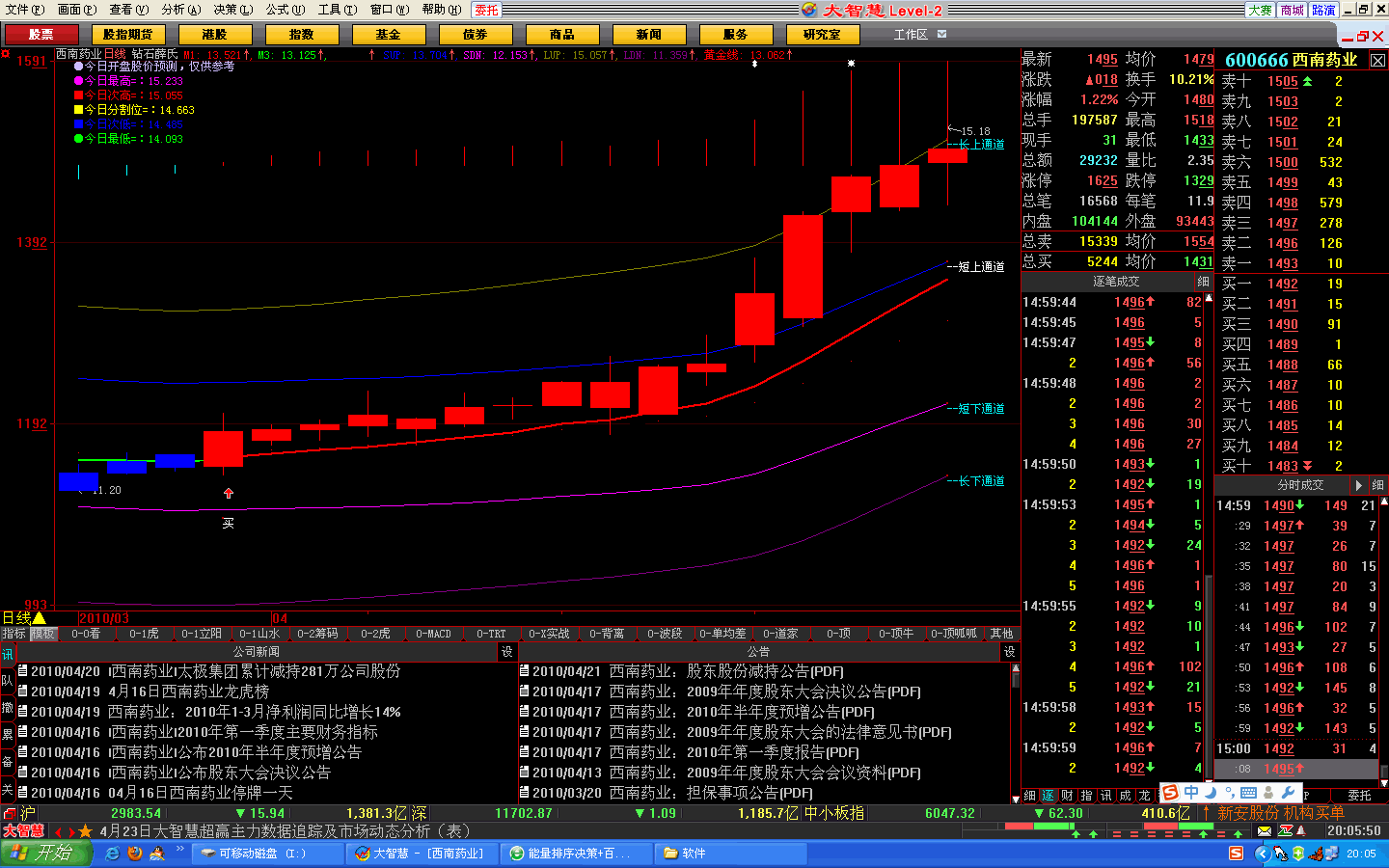Select the 股指期货 tab

(128, 35)
